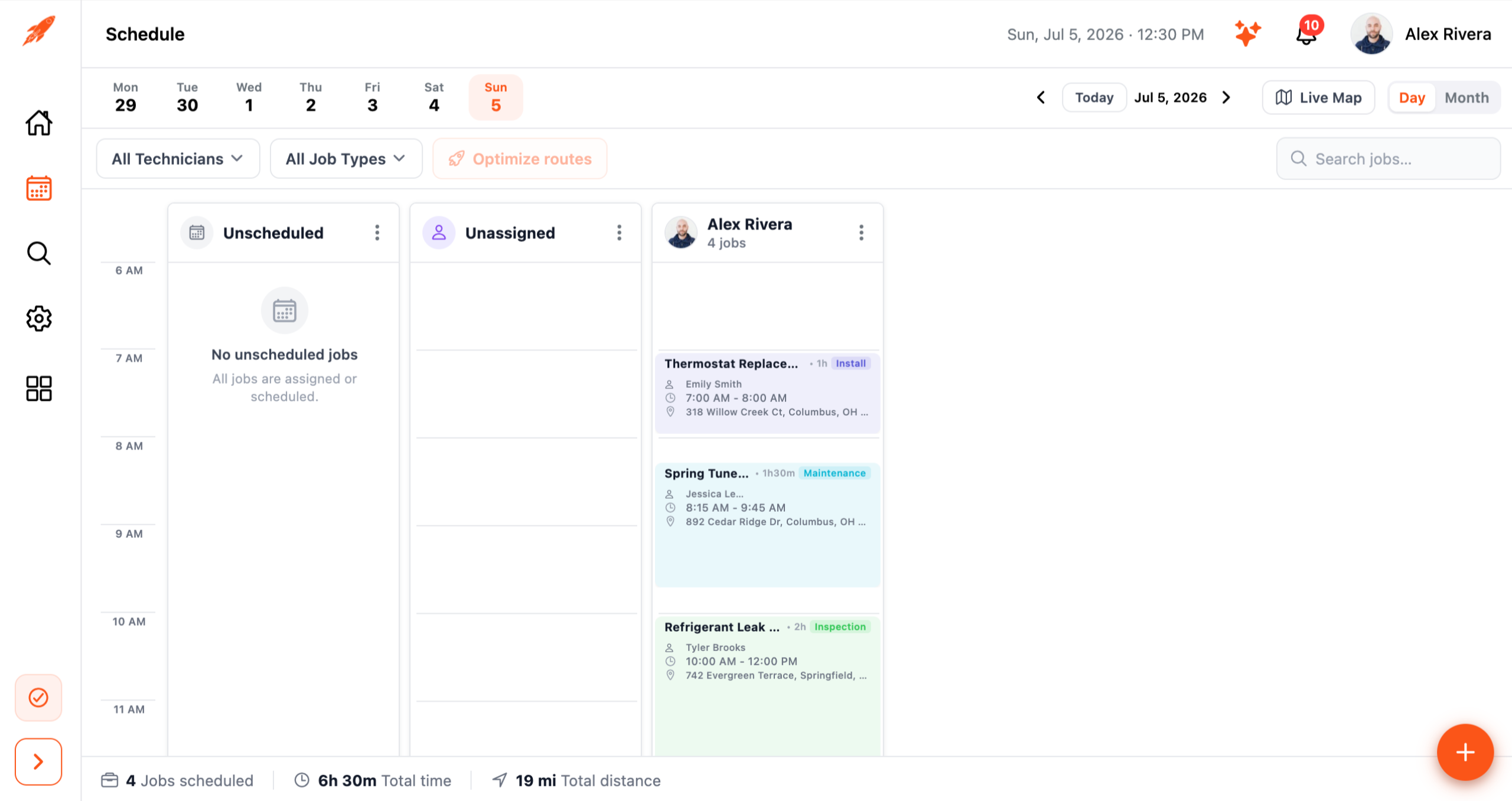This screenshot has width=1512, height=801.
Task: Click Optimize routes button
Action: [x=520, y=159]
